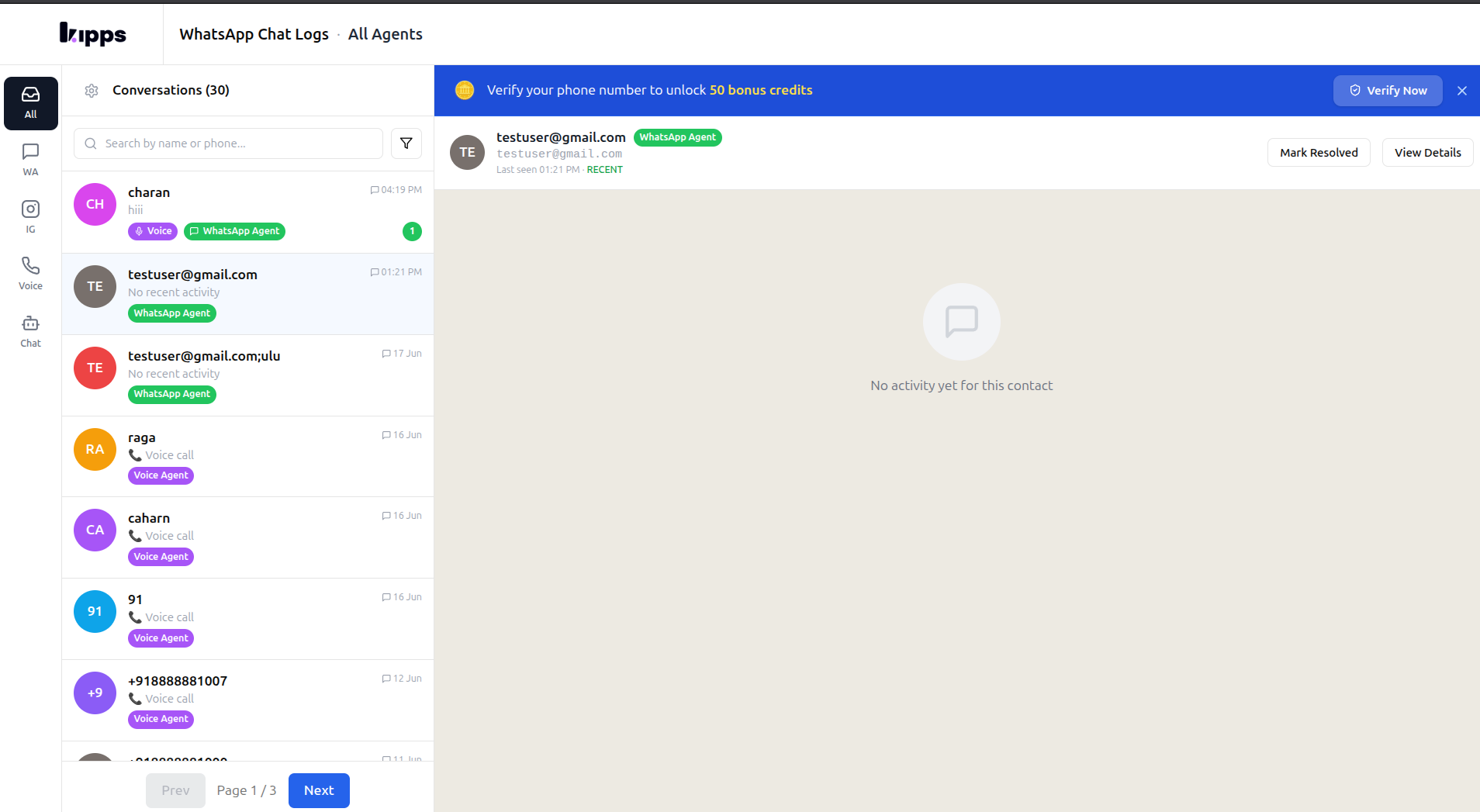1480x812 pixels.
Task: Open raga conversation
Action: (x=247, y=457)
